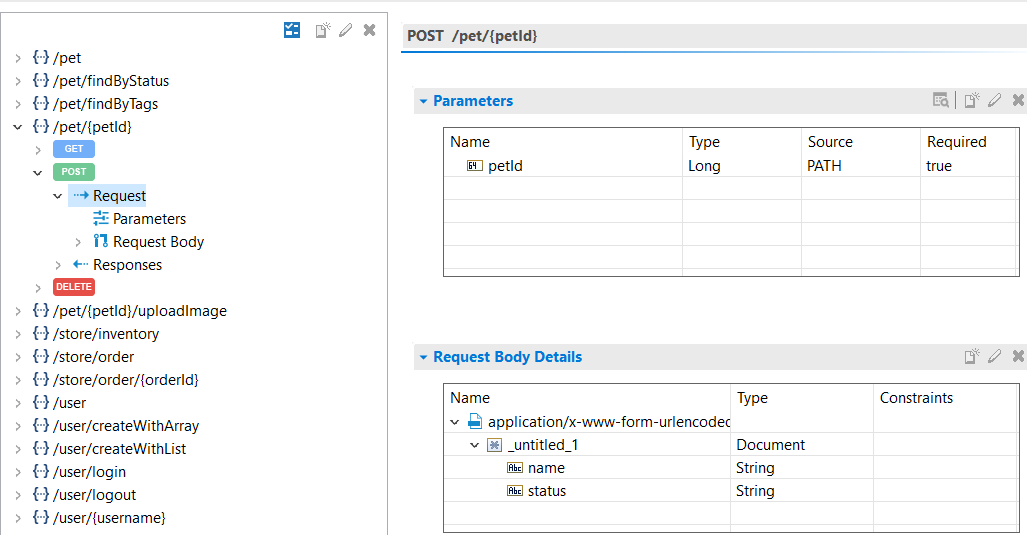Image resolution: width=1027 pixels, height=535 pixels.
Task: Click the pencil edit icon in the Parameters header
Action: (x=994, y=100)
